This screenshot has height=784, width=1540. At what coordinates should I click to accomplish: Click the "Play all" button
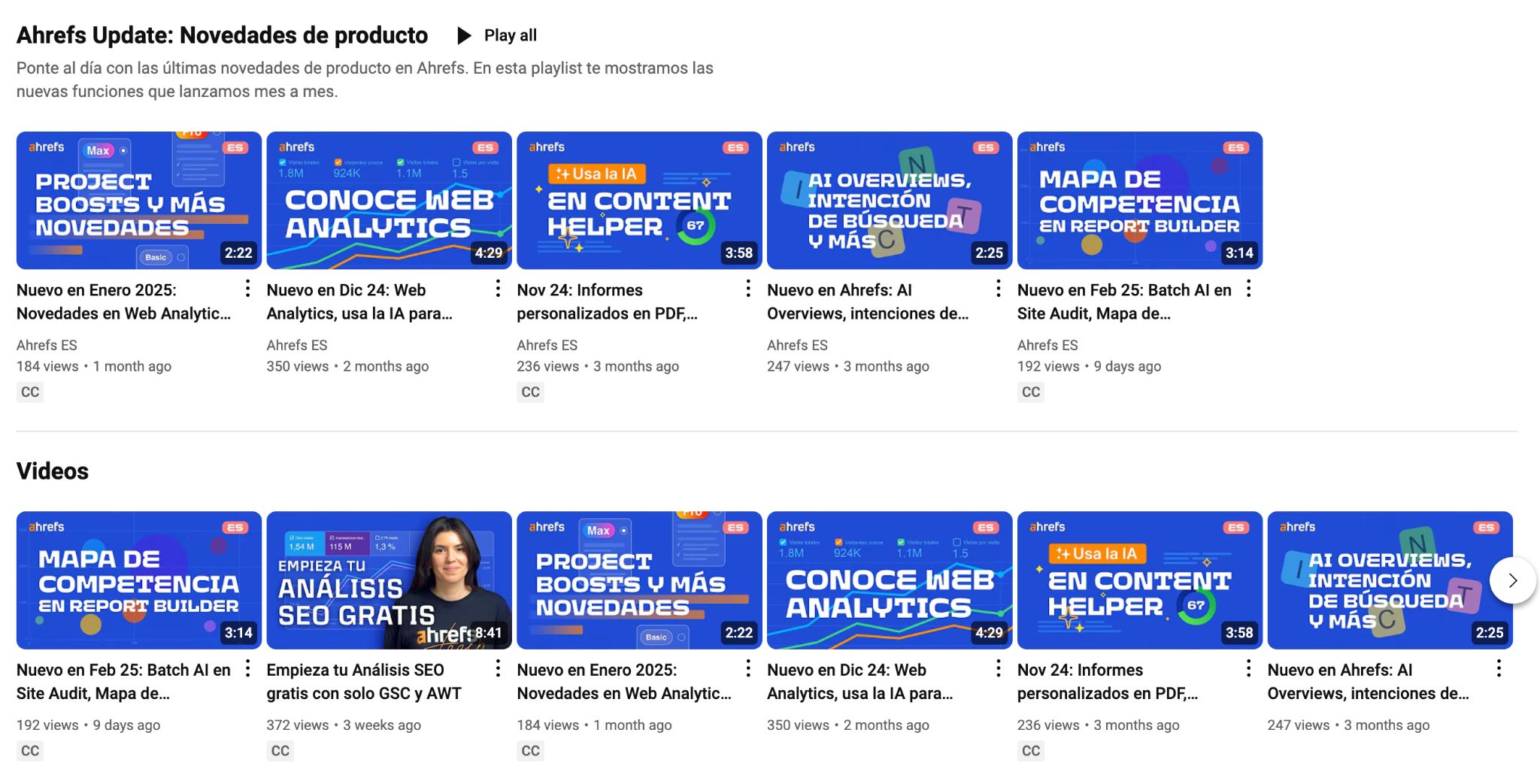pos(510,35)
